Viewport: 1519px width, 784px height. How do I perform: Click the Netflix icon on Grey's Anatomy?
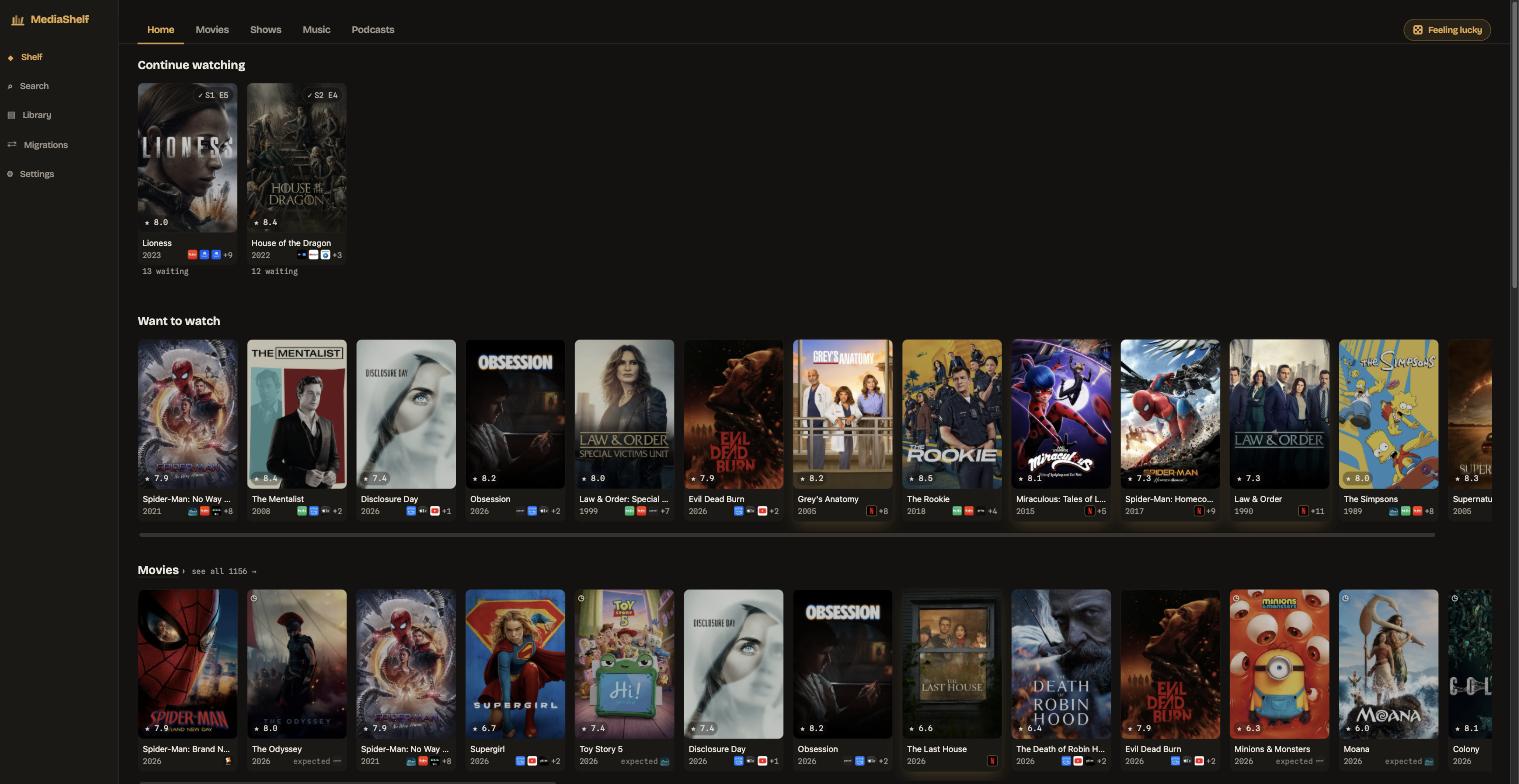[x=871, y=511]
